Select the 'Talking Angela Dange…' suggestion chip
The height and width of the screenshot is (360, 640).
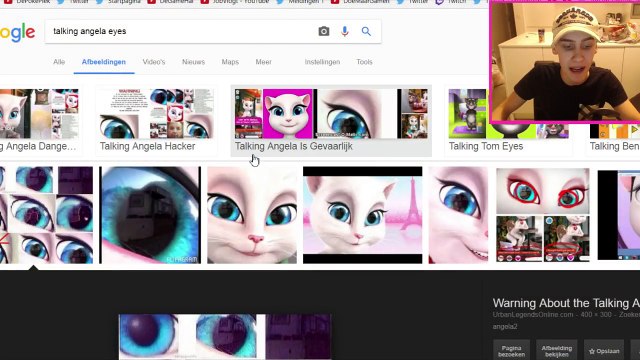point(40,121)
